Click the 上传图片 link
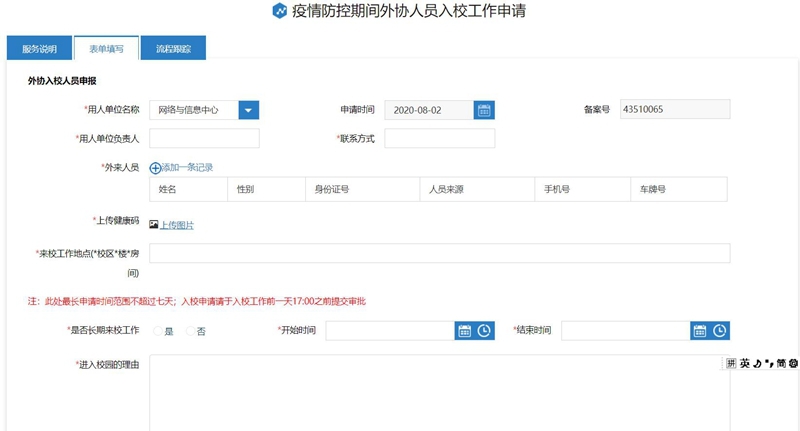 [x=177, y=225]
